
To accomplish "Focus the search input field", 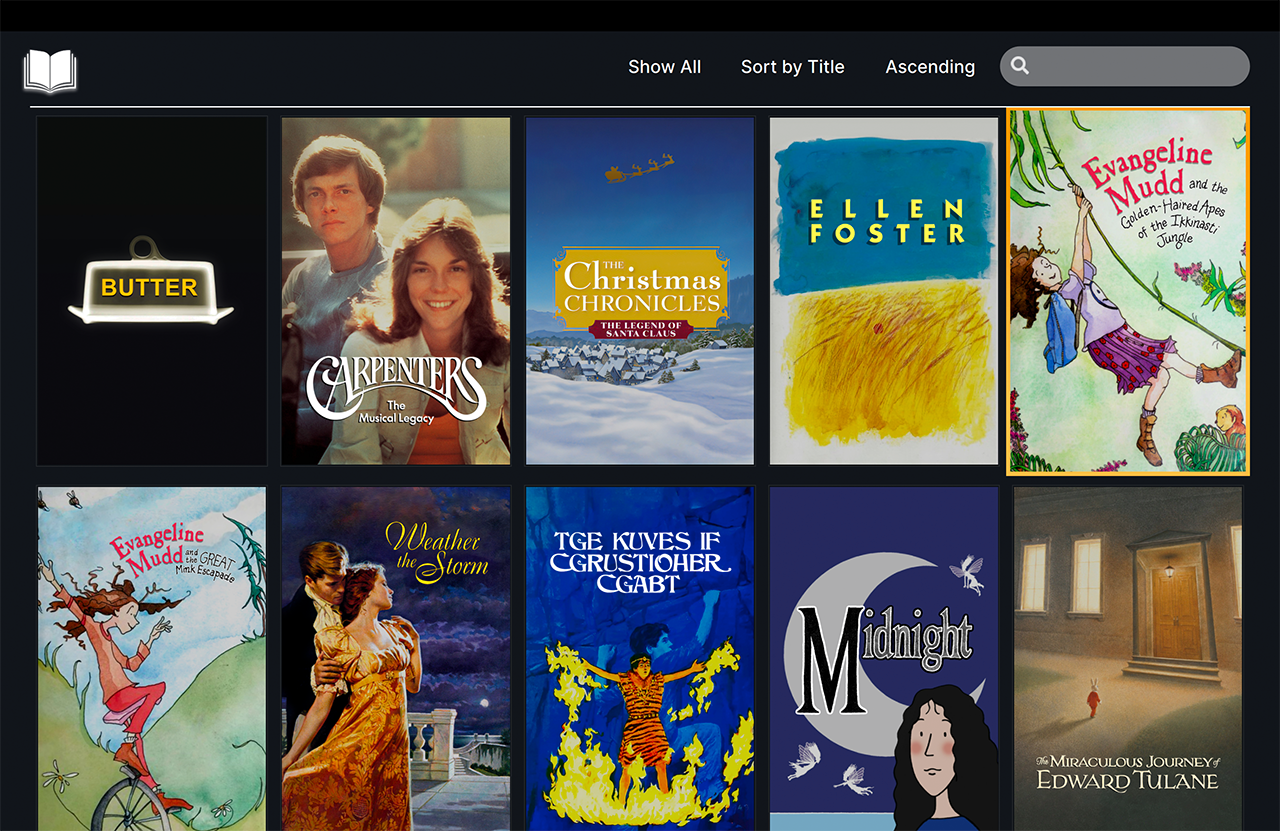I will click(x=1125, y=66).
